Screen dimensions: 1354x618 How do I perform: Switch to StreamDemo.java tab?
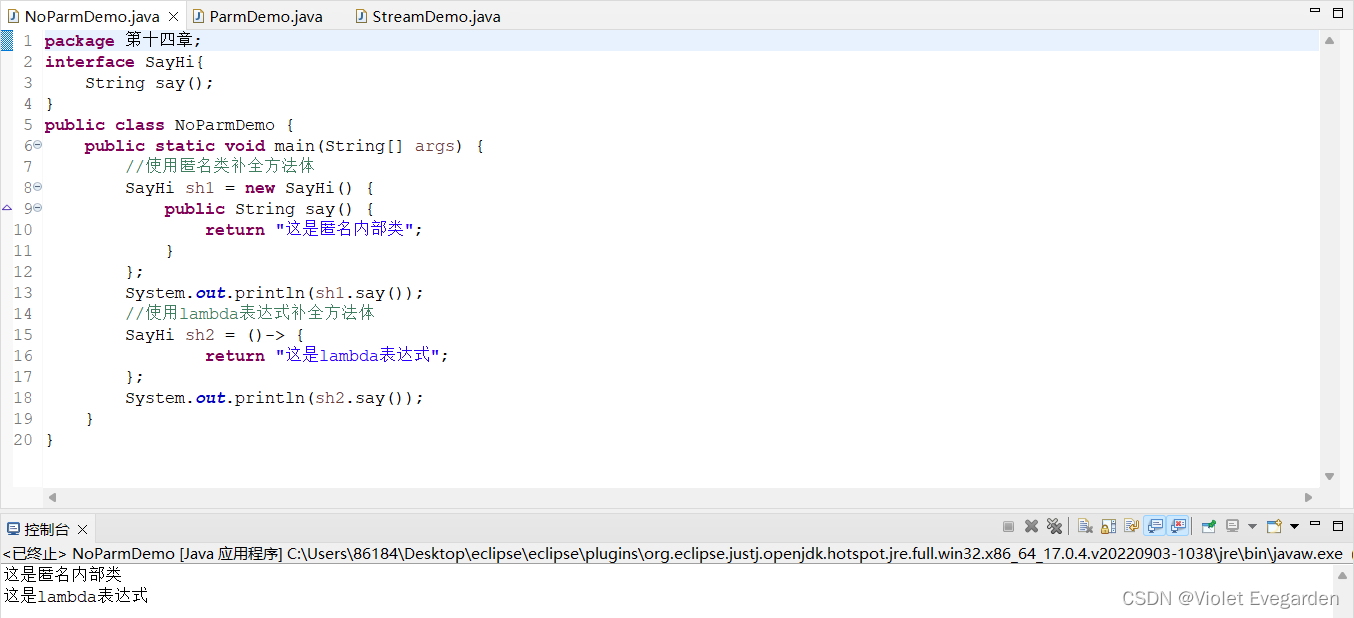[427, 17]
